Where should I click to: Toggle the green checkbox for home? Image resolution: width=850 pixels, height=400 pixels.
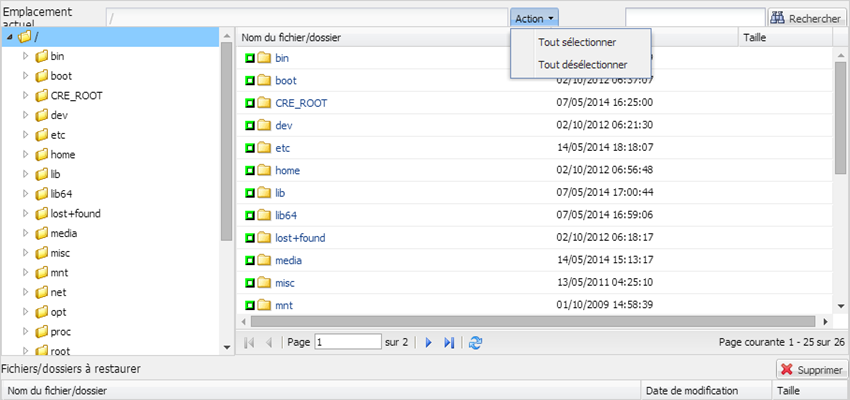250,170
